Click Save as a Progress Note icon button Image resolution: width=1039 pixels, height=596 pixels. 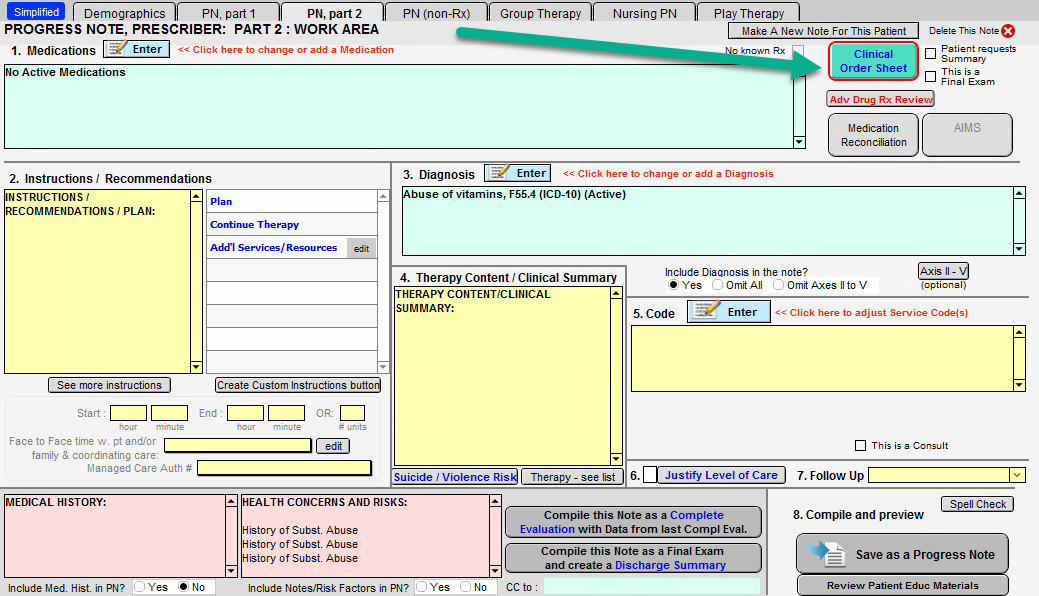(x=902, y=554)
